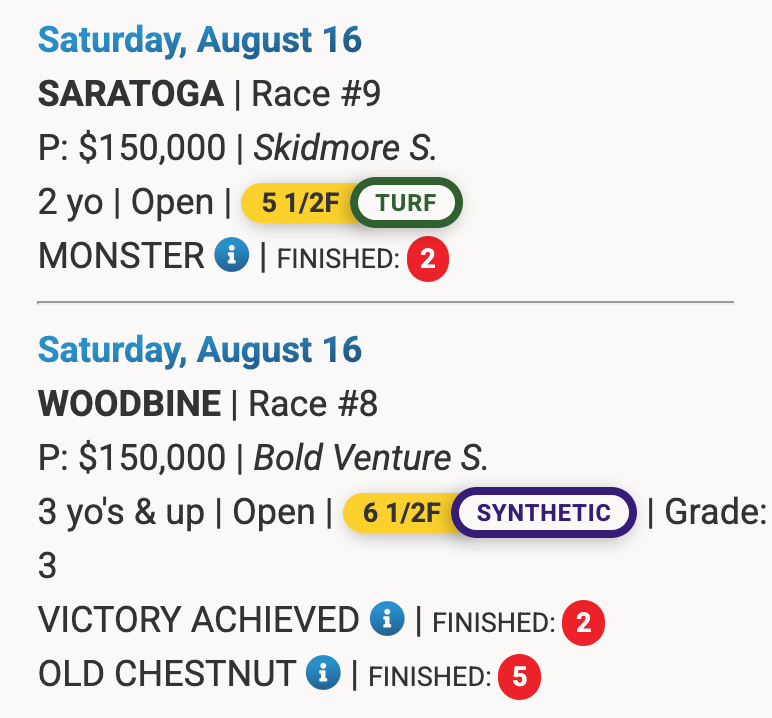Select the purple SYNTHETIC surface badge
This screenshot has height=718, width=772.
544,513
